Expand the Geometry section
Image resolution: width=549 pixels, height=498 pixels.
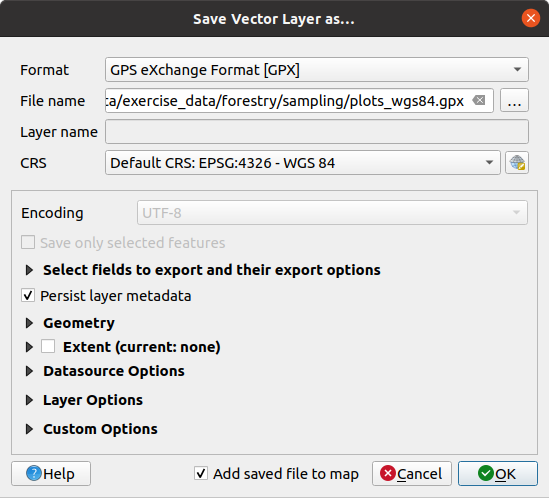tap(29, 323)
